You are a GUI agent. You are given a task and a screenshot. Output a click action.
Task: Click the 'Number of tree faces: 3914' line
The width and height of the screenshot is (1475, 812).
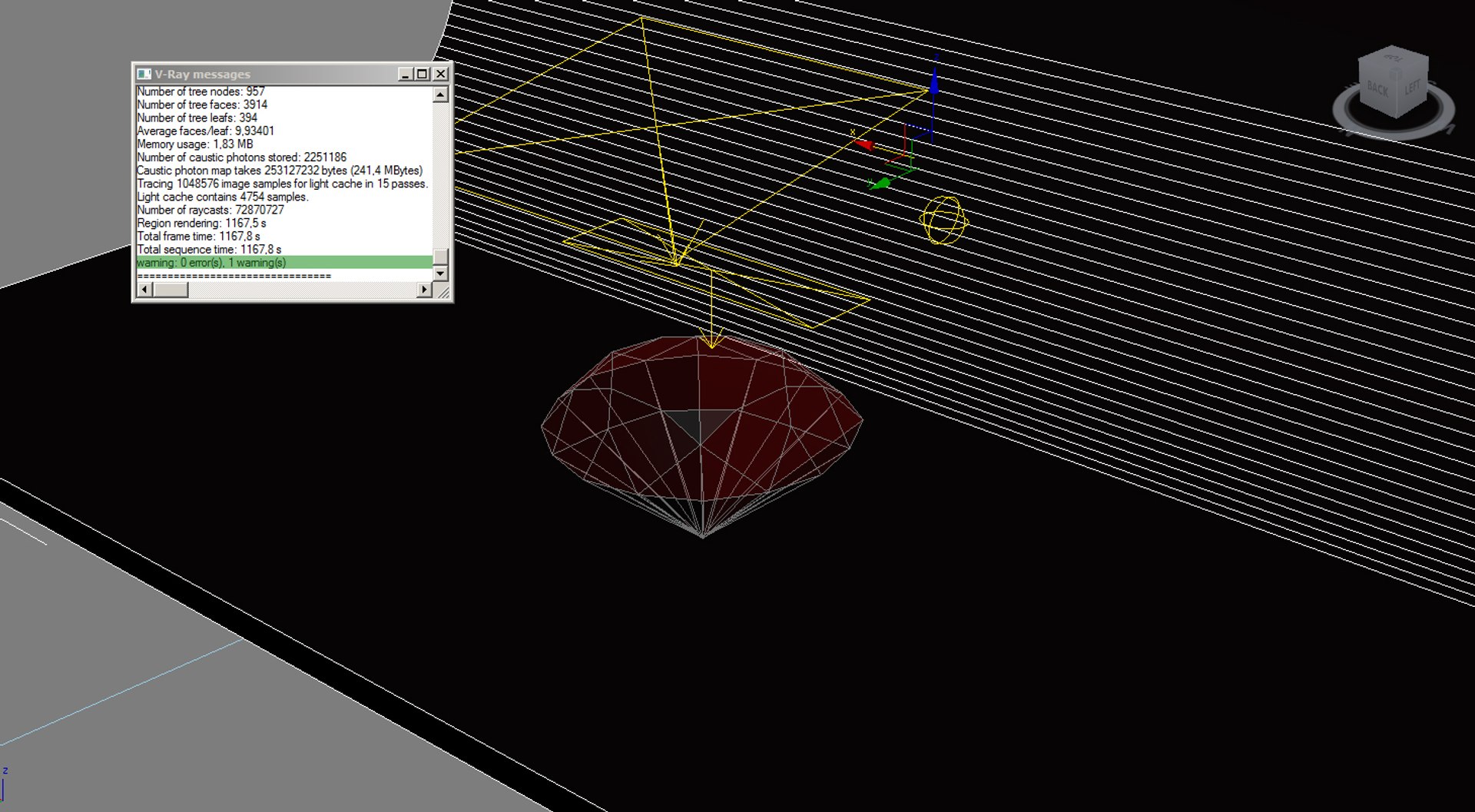(202, 104)
